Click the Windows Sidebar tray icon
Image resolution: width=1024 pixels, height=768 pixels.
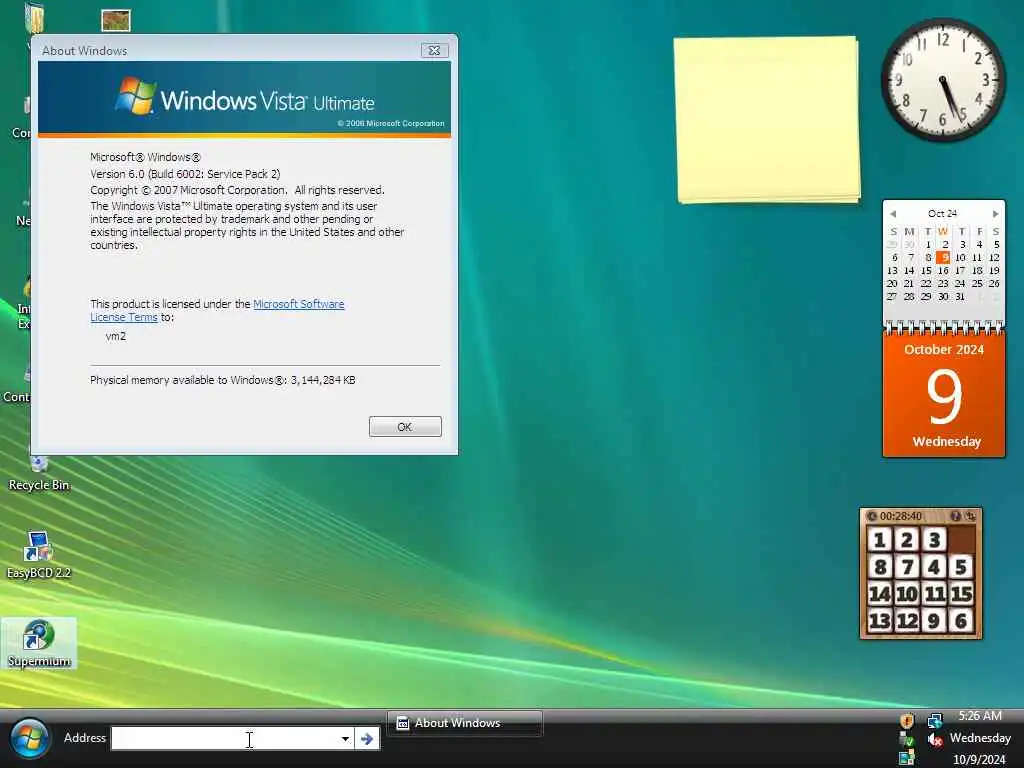907,758
